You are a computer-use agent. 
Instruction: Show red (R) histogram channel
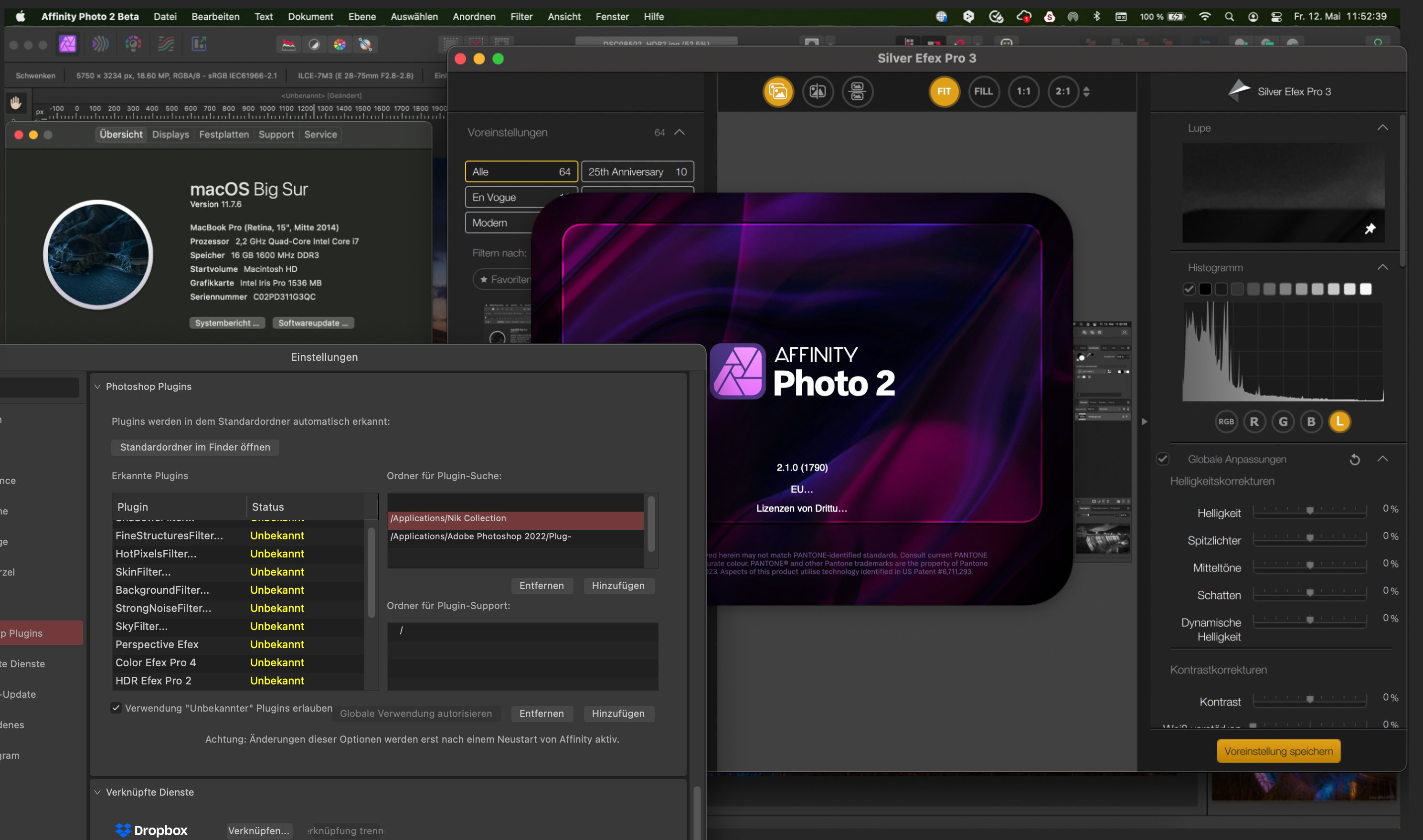click(1254, 422)
